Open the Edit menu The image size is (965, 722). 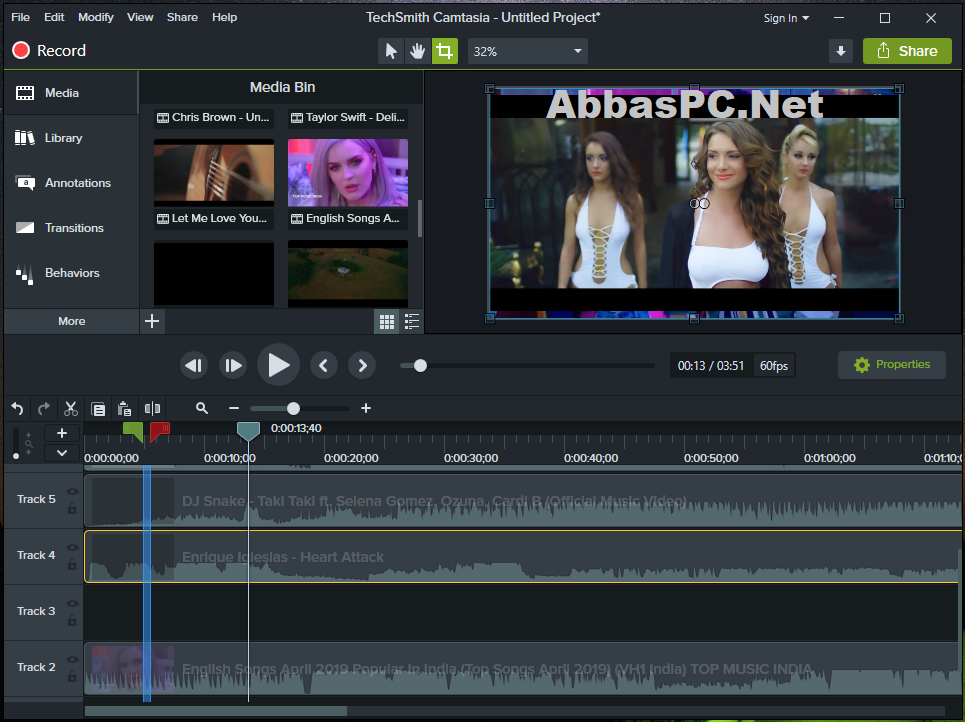pos(54,17)
